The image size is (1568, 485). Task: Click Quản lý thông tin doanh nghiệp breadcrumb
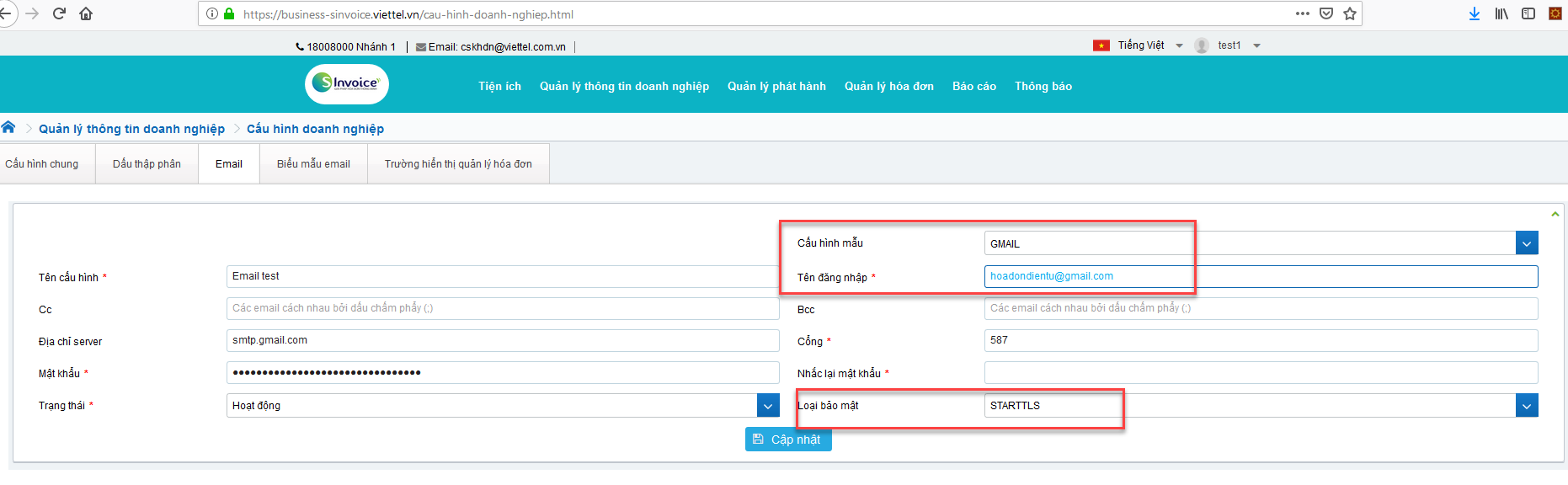pos(131,129)
